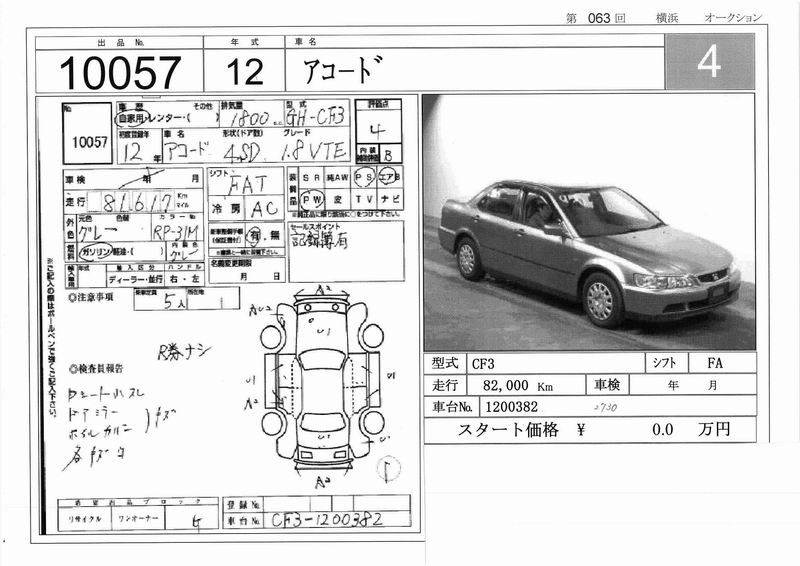Click the cooling value AC
800x566 pixels.
[x=264, y=209]
